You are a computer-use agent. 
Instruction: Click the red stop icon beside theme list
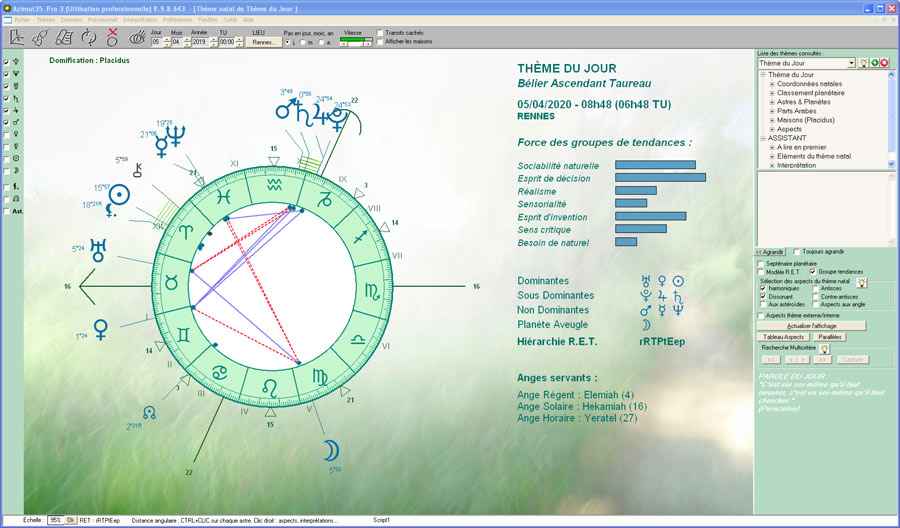[x=884, y=63]
